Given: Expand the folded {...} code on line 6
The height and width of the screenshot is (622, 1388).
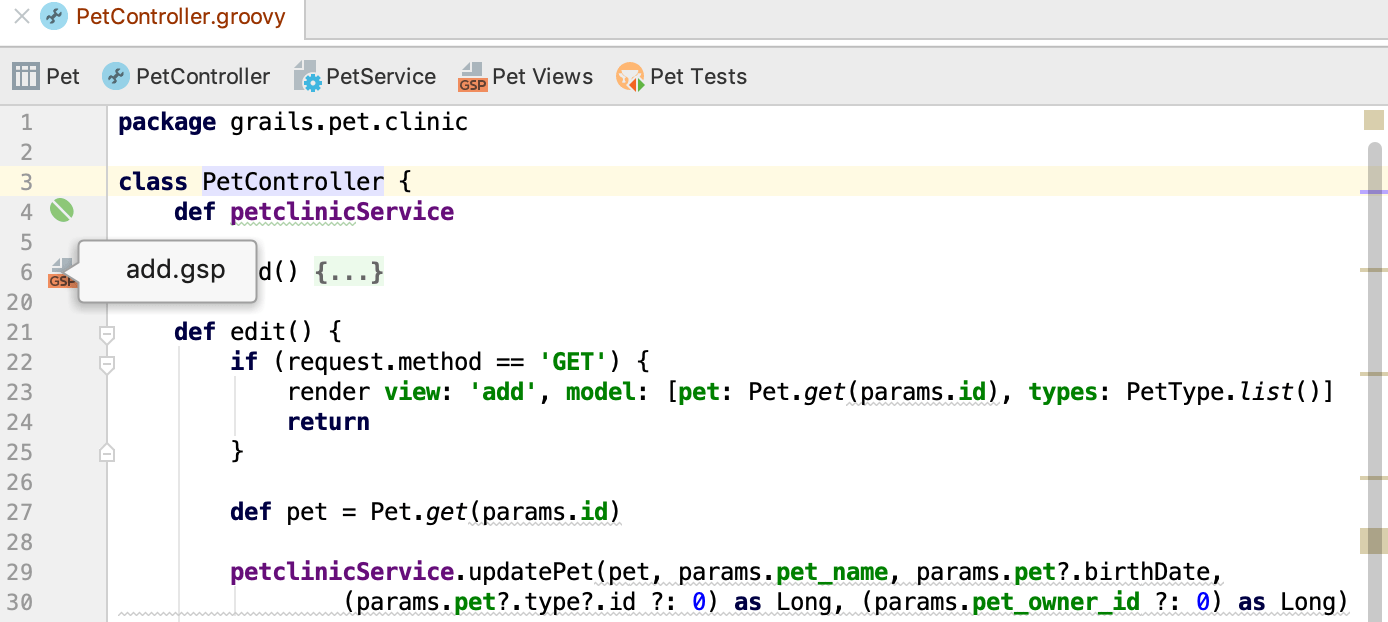Looking at the screenshot, I should pos(349,271).
